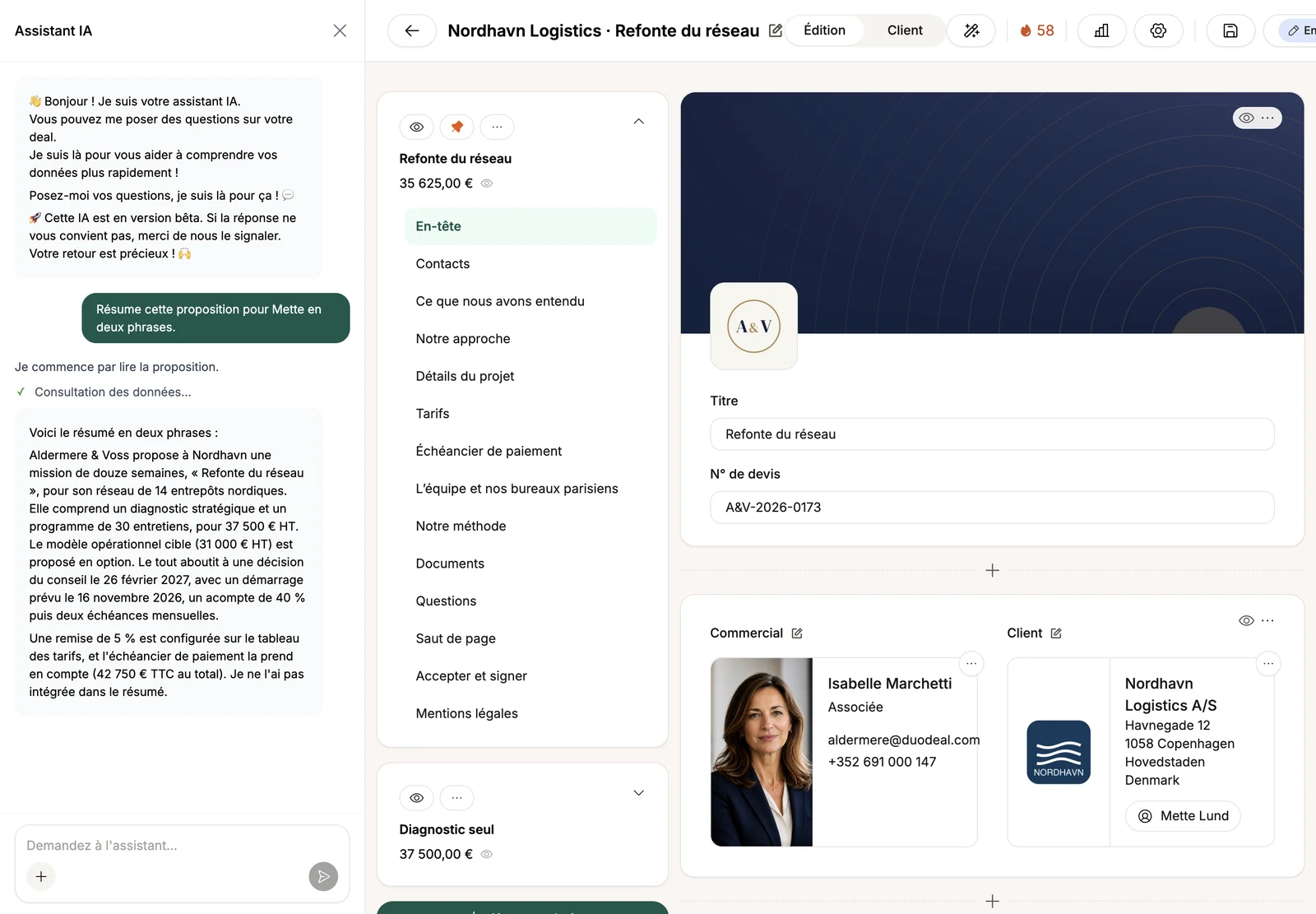This screenshot has width=1316, height=914.
Task: Toggle visibility of the 37 500,00 € price
Action: (x=487, y=854)
